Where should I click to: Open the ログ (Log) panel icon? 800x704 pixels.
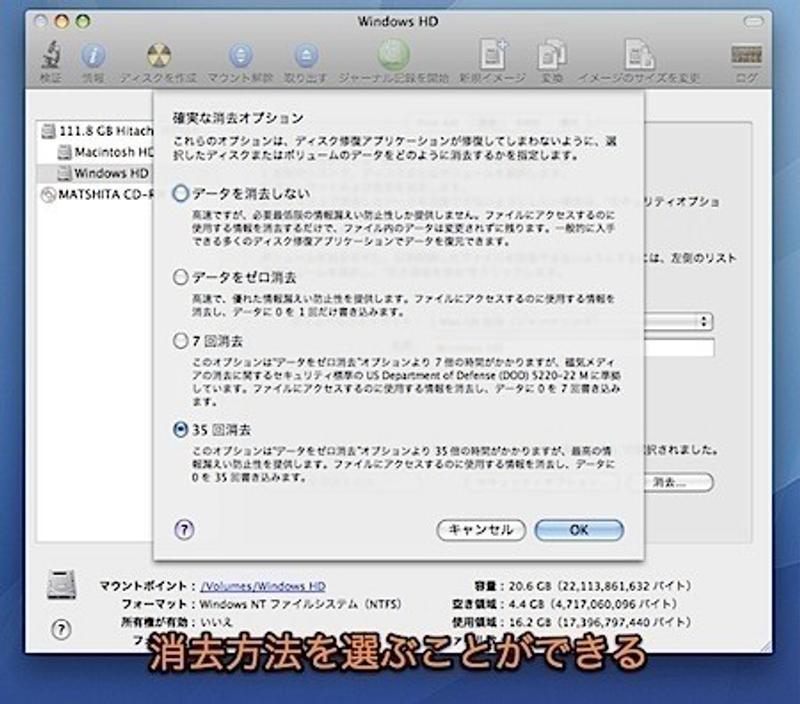pyautogui.click(x=744, y=55)
